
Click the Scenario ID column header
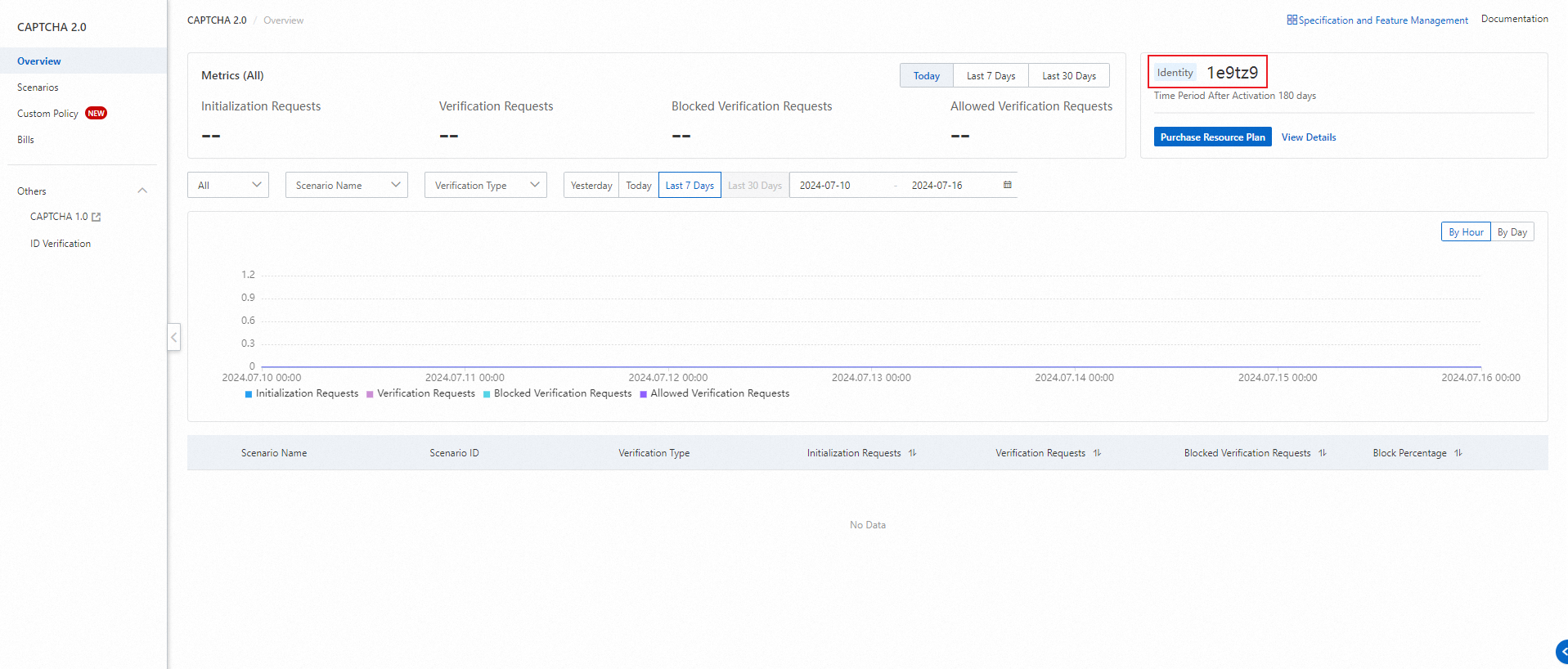click(455, 453)
